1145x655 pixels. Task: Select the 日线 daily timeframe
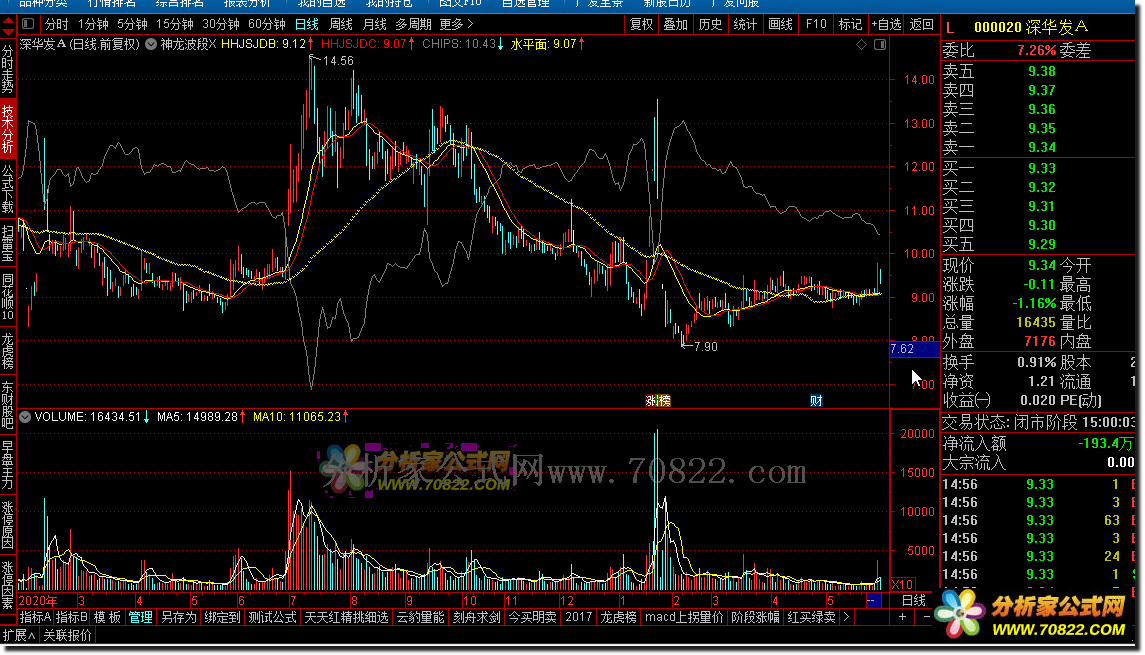(307, 24)
